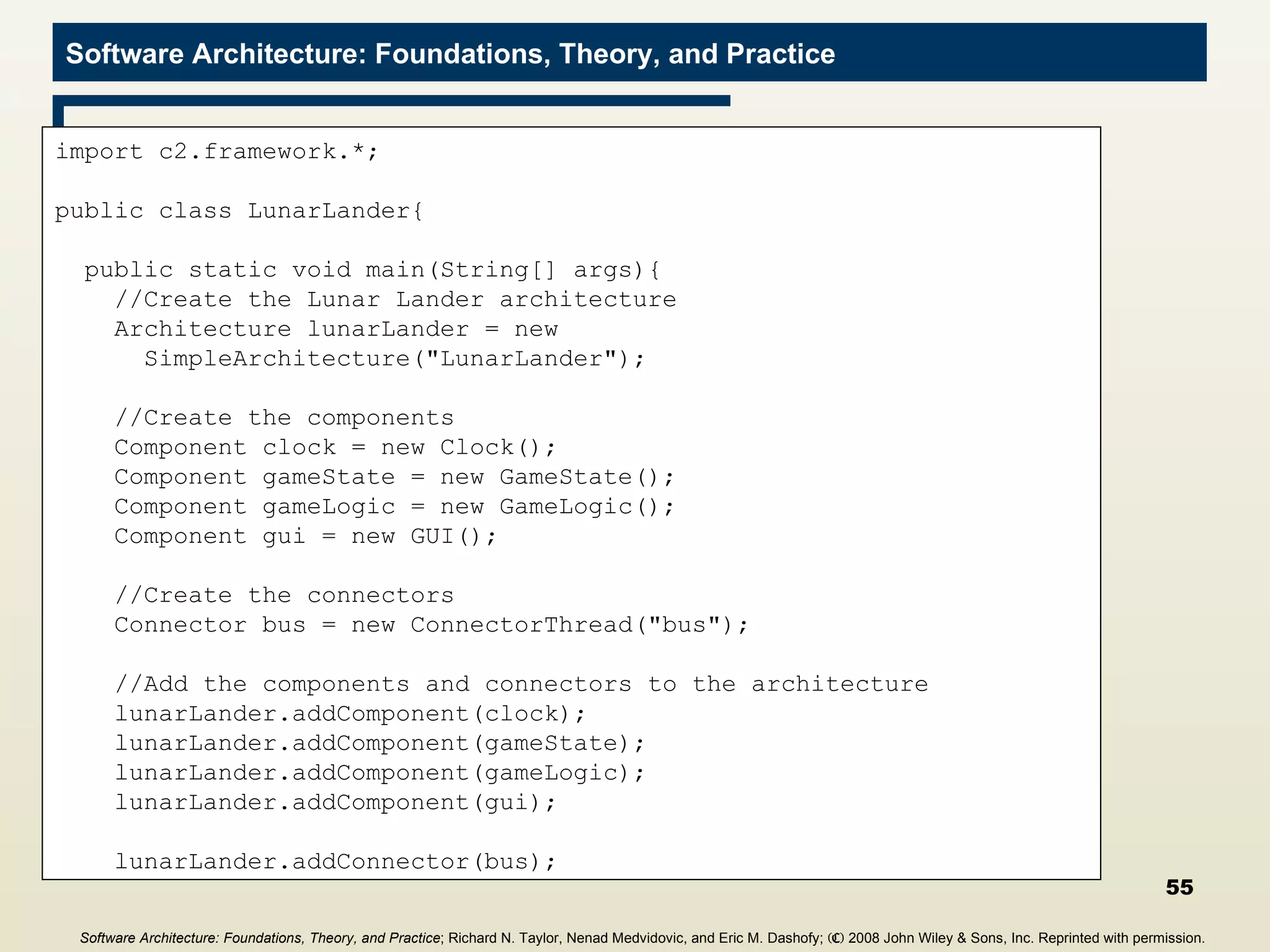Click the footer copyright citation text
Screen dimensions: 1270x952
(x=642, y=938)
